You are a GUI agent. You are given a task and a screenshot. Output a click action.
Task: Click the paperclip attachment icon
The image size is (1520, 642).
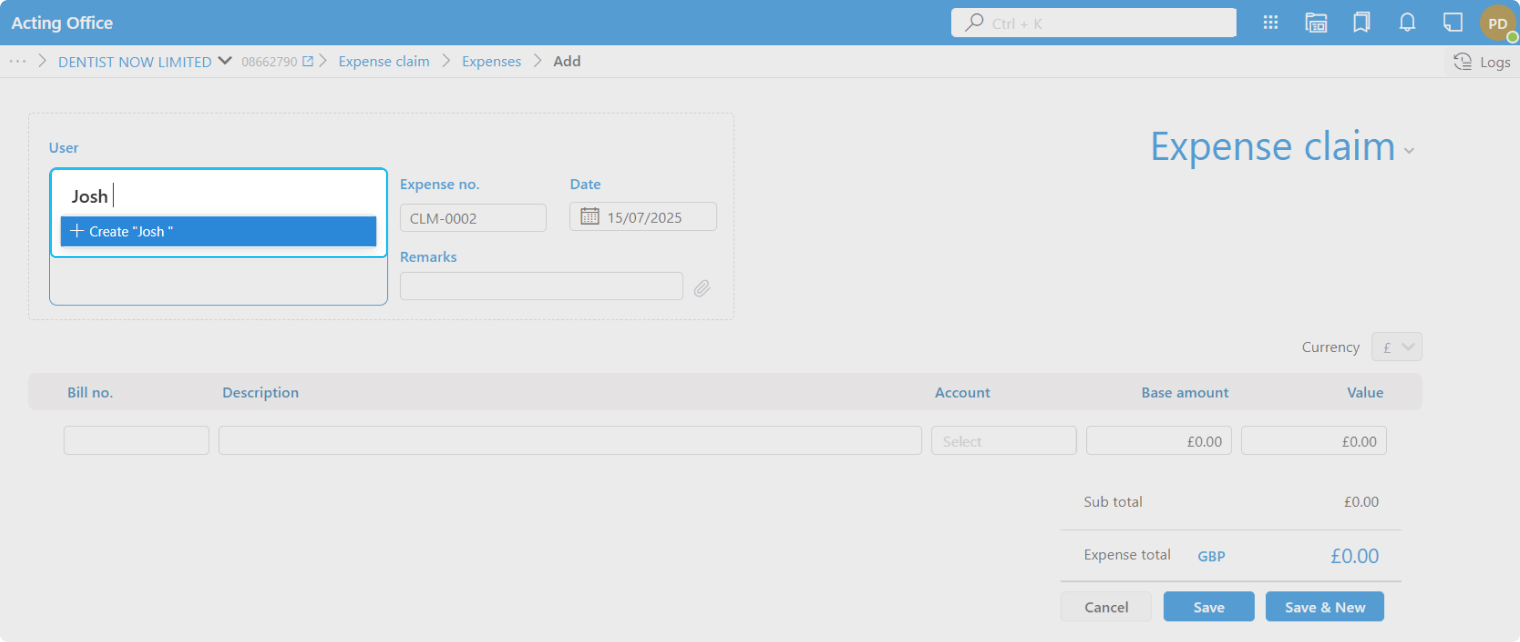pyautogui.click(x=702, y=288)
